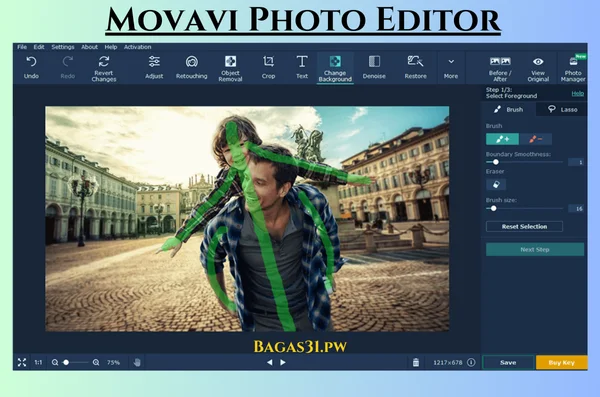Click the Boundary Smoothness value field
The height and width of the screenshot is (397, 600).
coord(576,162)
